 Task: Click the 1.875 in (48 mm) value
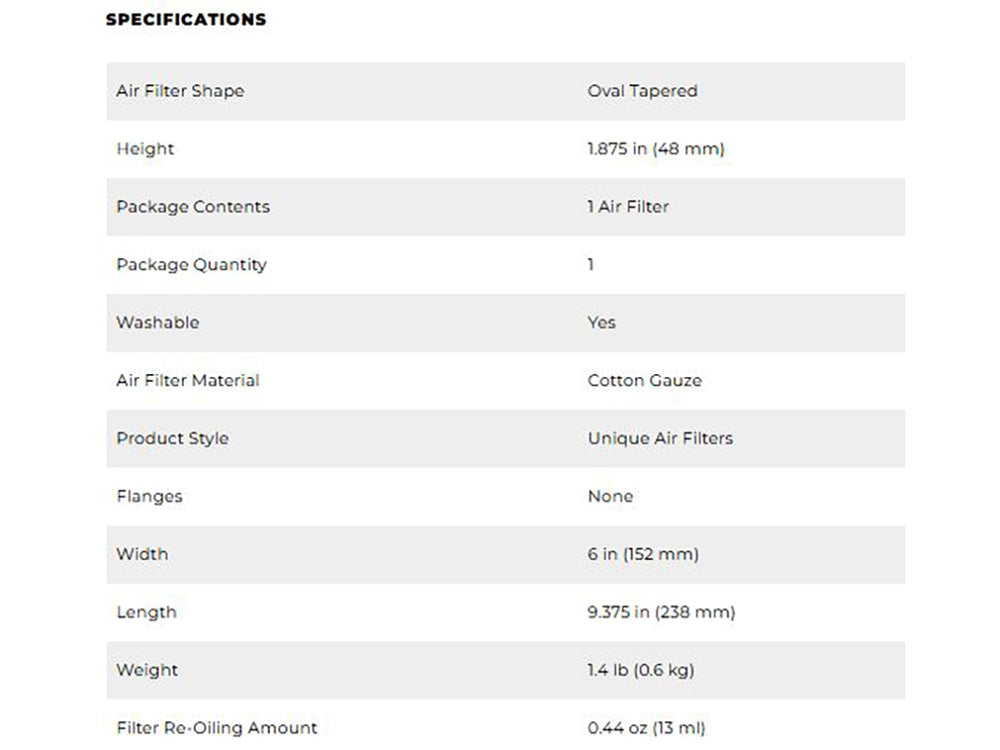pos(656,149)
